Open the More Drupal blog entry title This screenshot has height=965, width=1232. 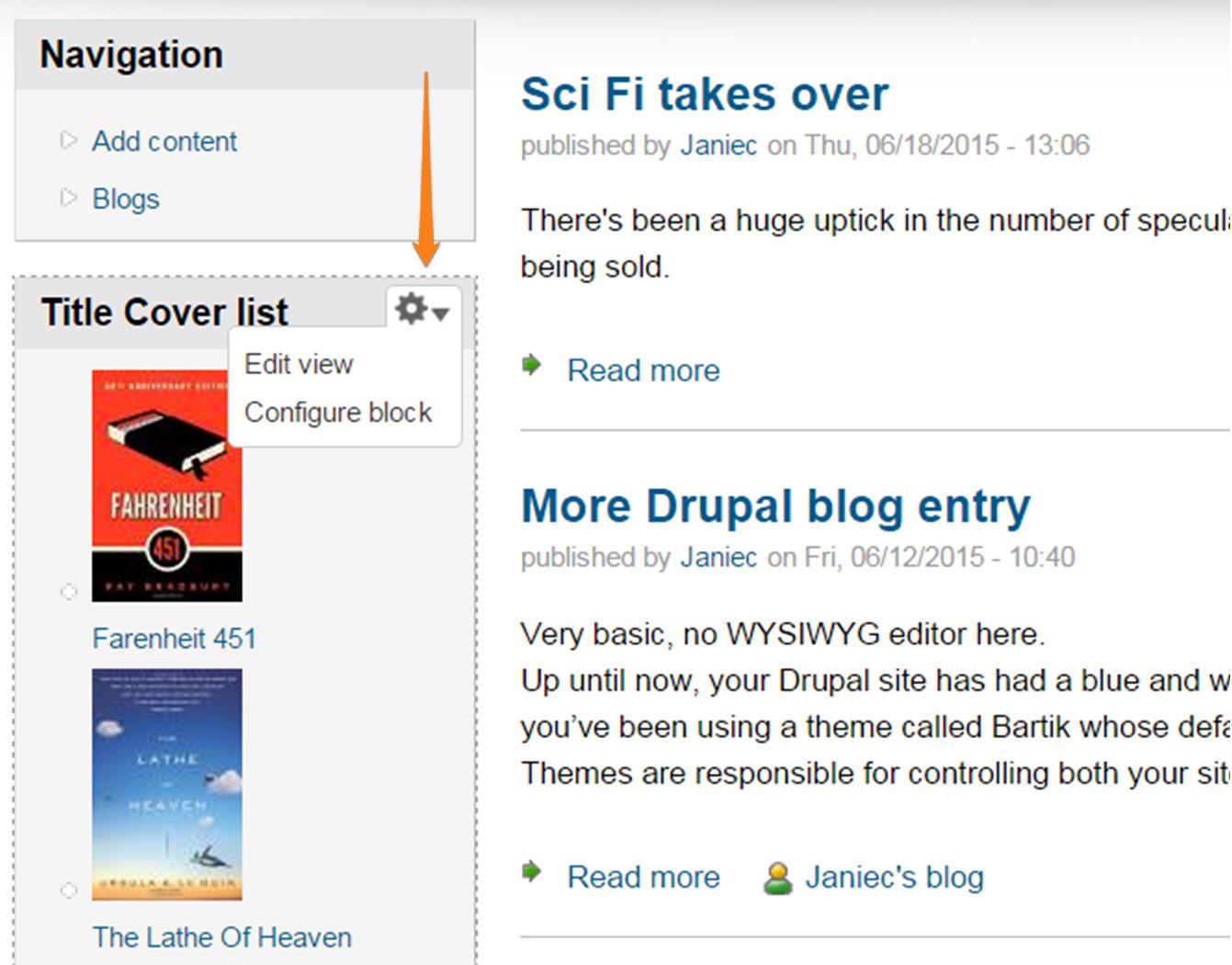point(775,505)
